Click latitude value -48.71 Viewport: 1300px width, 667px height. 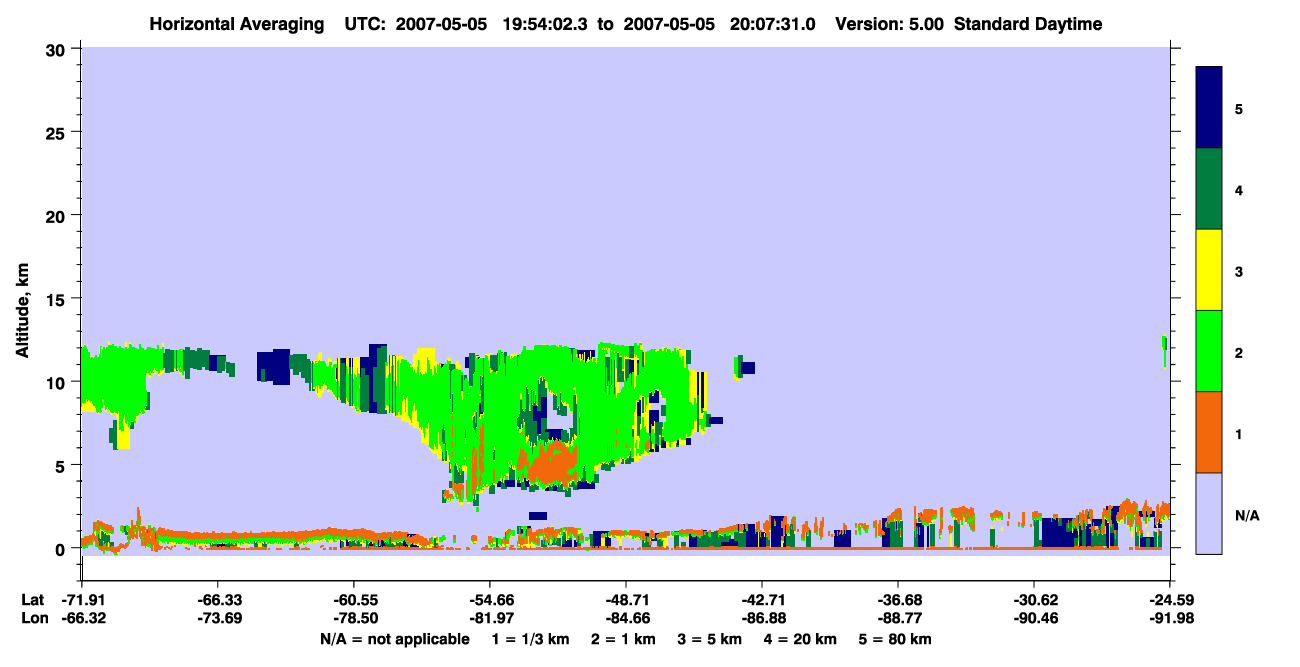[625, 600]
